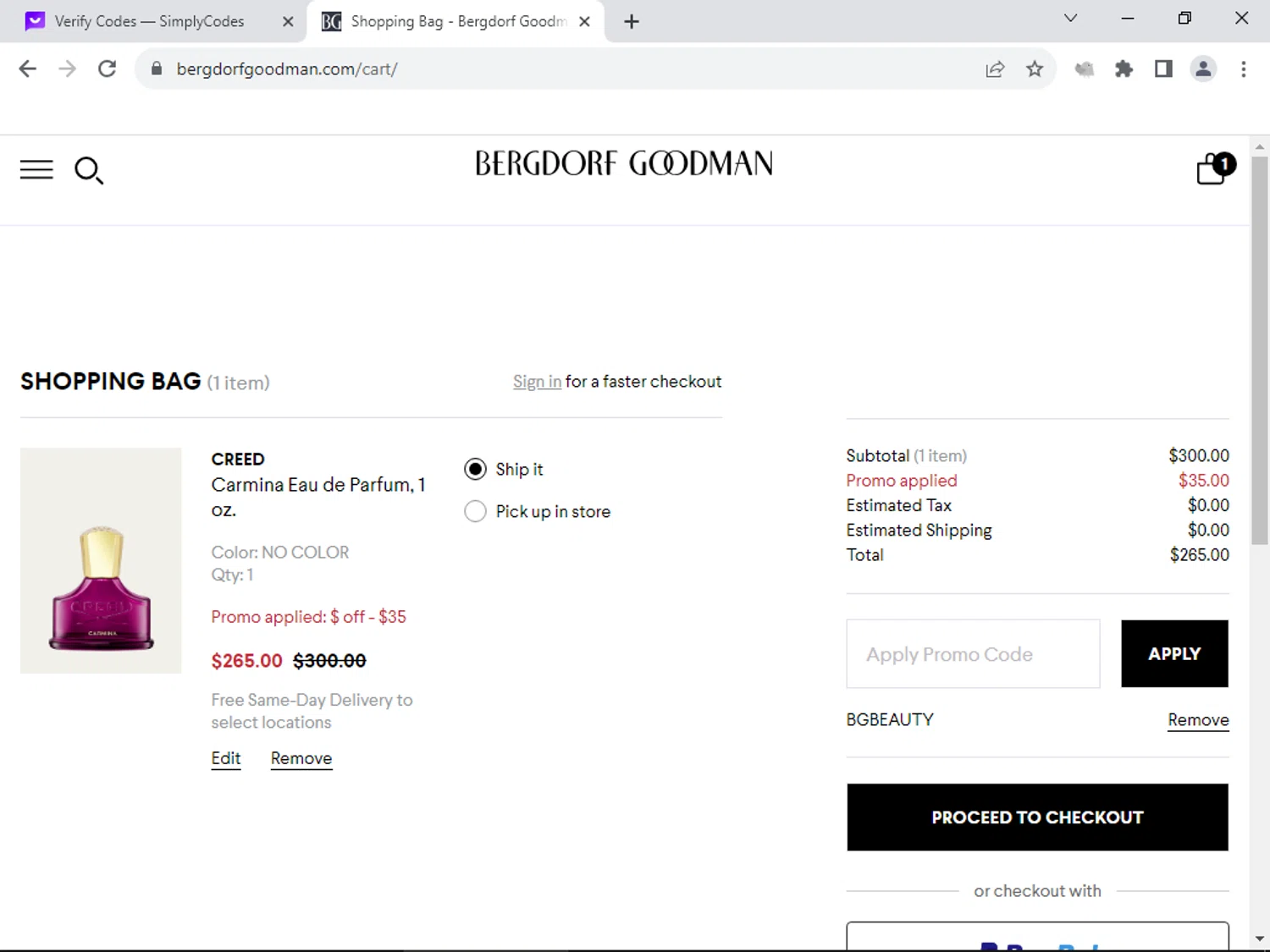Open browser extensions puzzle icon
Viewport: 1270px width, 952px height.
point(1124,69)
